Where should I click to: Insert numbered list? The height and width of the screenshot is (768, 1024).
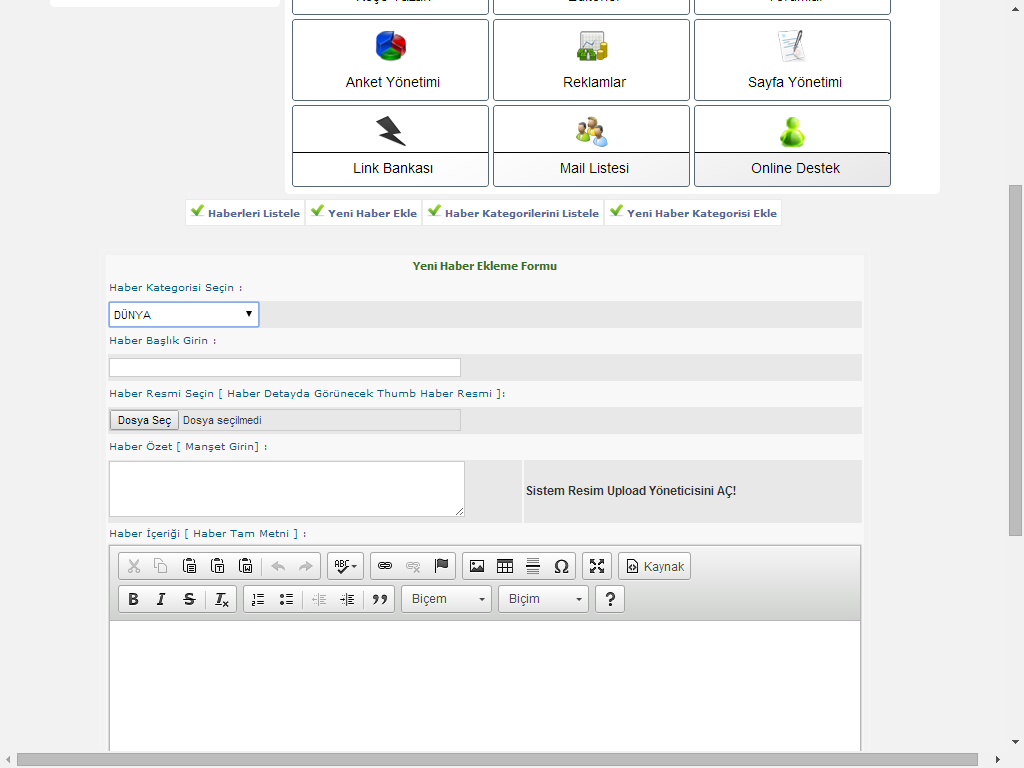258,600
